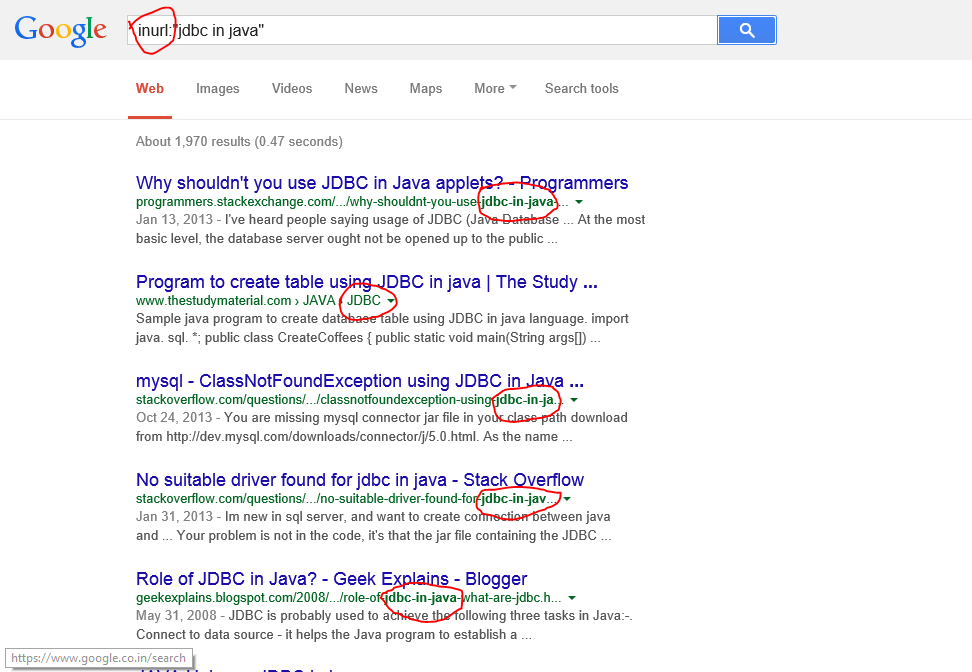Click the classnotfoundexception stackoverflow green URL
The width and height of the screenshot is (972, 672).
click(350, 400)
